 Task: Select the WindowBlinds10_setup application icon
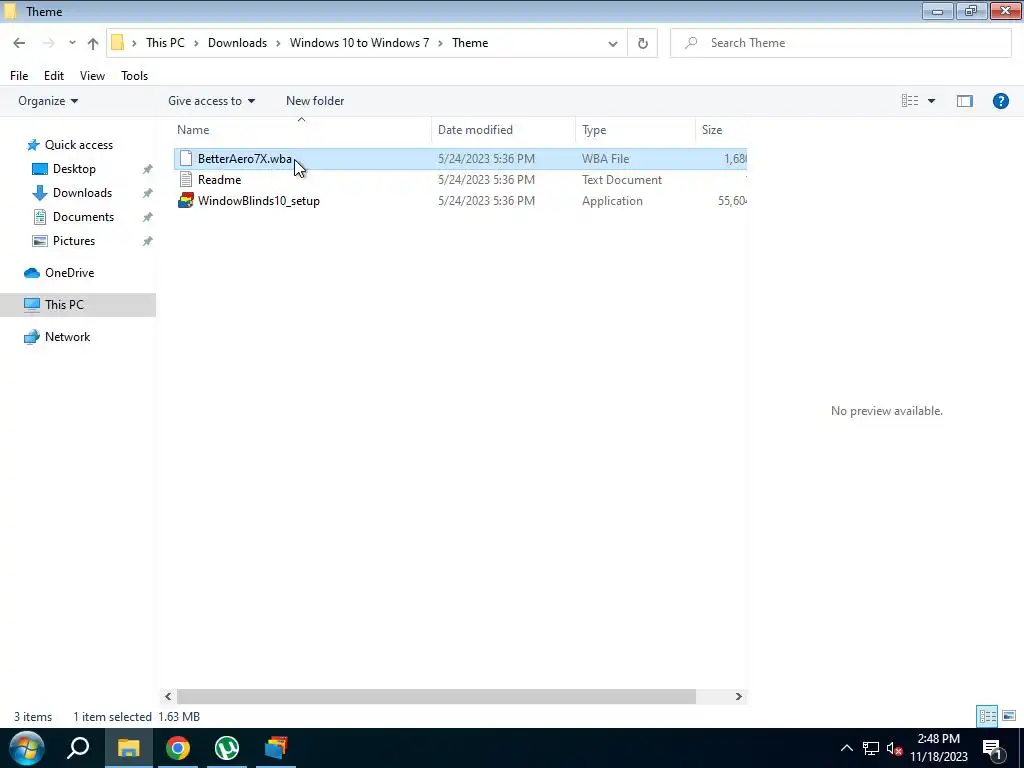point(186,200)
